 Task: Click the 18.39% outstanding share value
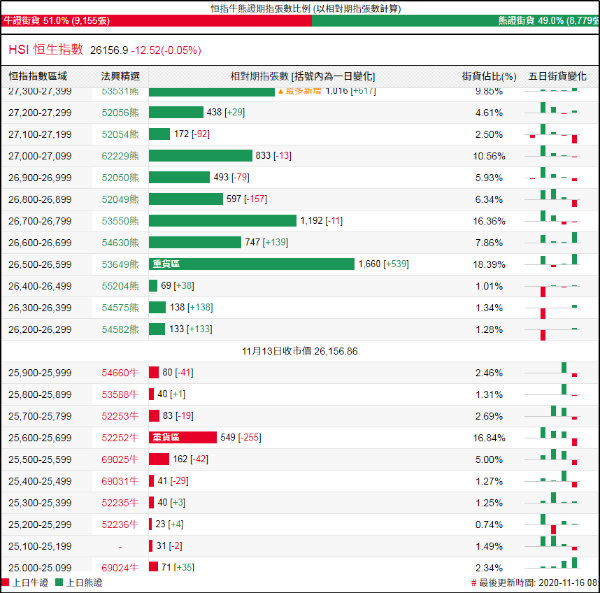click(x=489, y=264)
